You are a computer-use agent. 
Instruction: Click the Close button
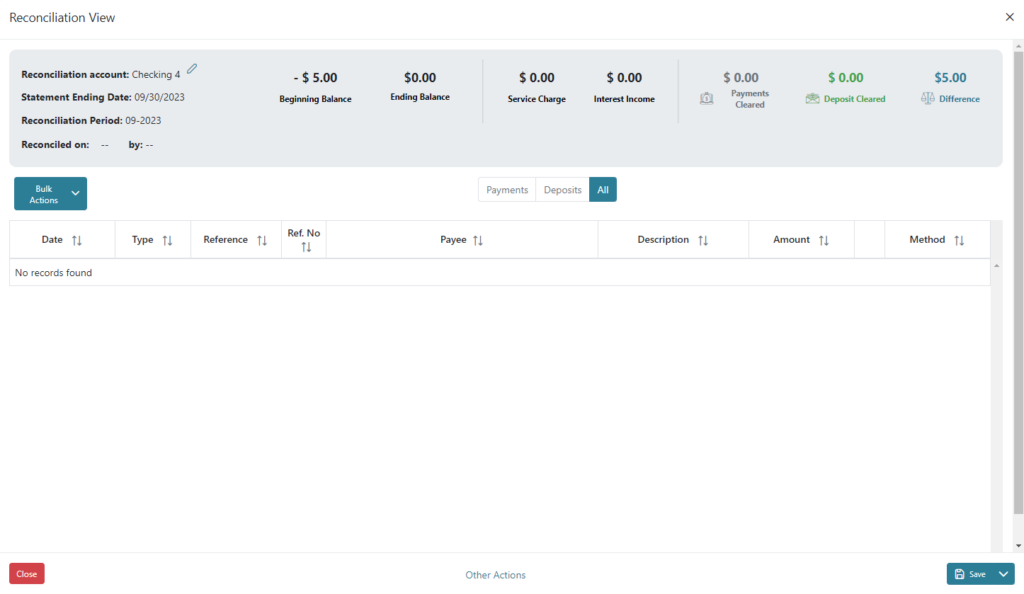point(26,573)
